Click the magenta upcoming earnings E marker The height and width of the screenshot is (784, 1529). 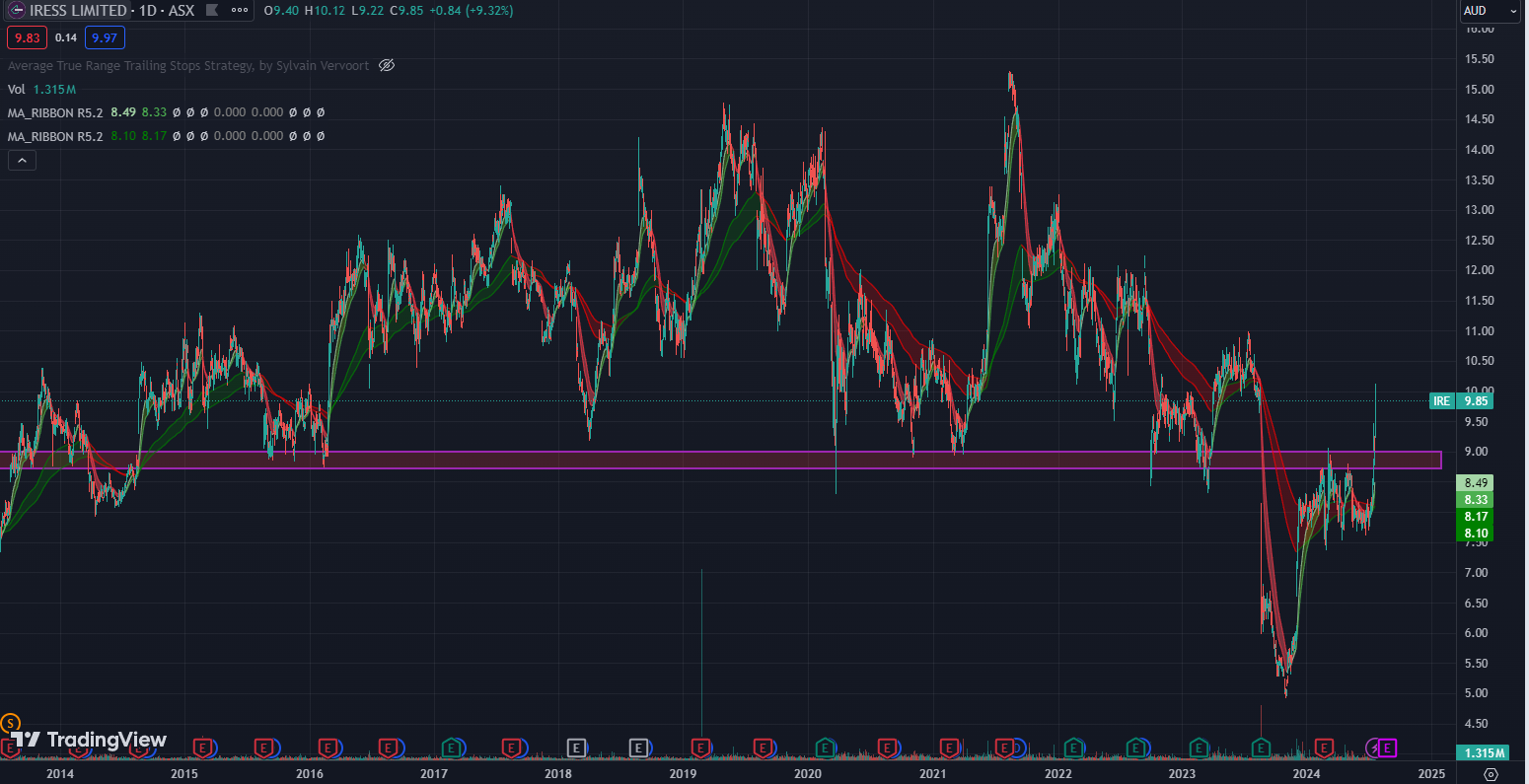1388,748
